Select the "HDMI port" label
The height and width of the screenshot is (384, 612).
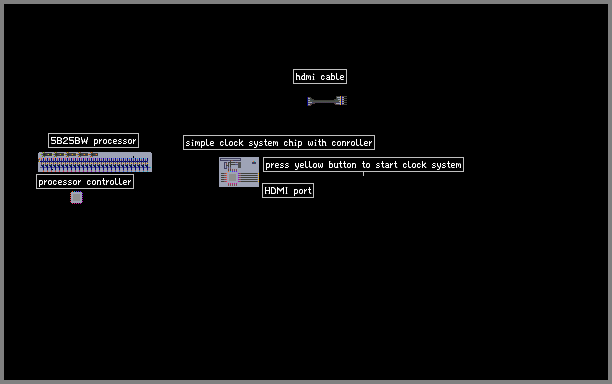(x=288, y=190)
